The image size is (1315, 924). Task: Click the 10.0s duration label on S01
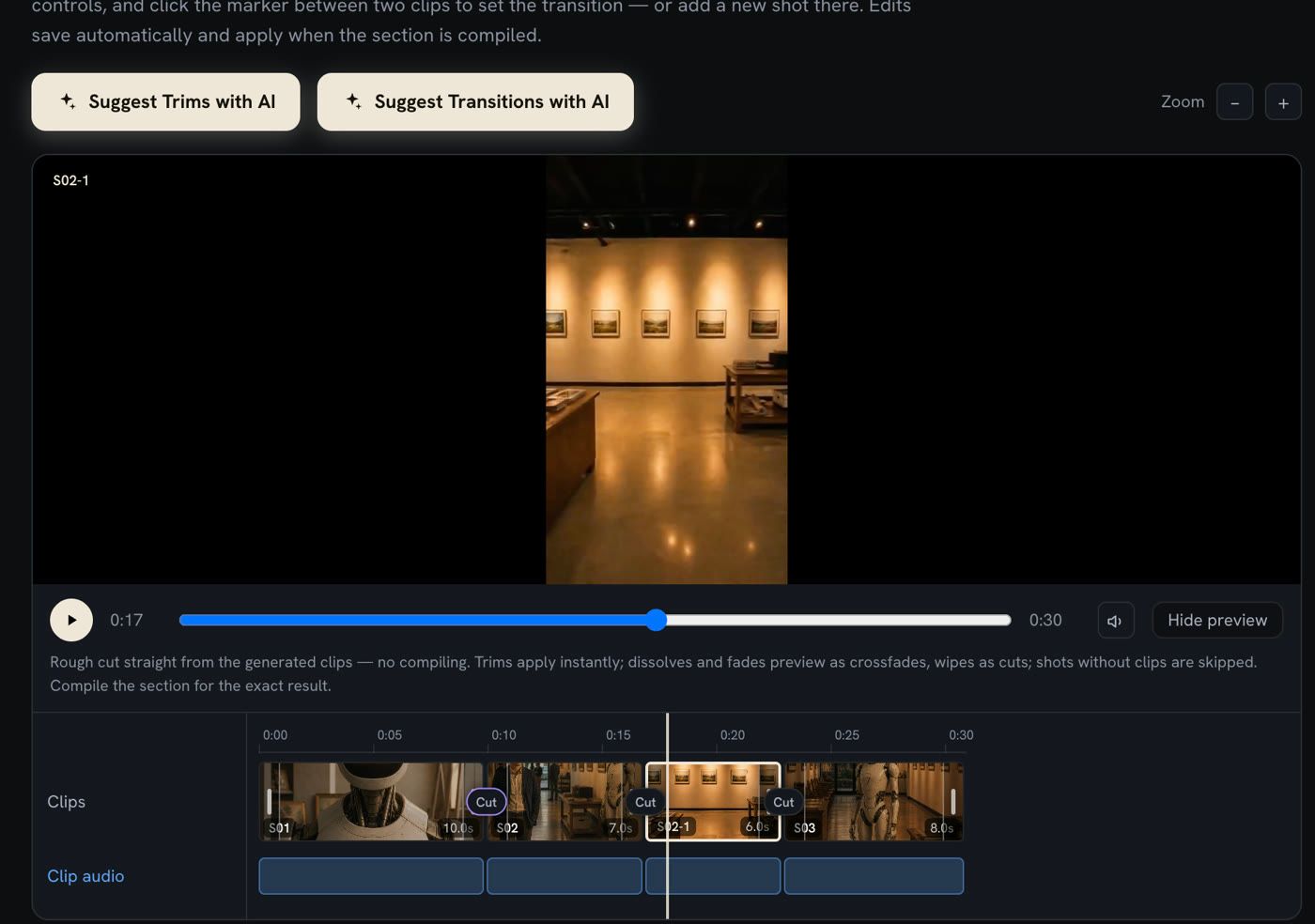pyautogui.click(x=458, y=827)
